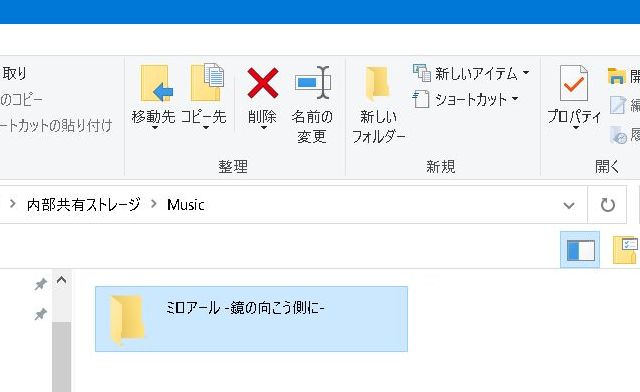640x392 pixels.
Task: Open the コピー先 dropdown arrow
Action: (x=206, y=128)
